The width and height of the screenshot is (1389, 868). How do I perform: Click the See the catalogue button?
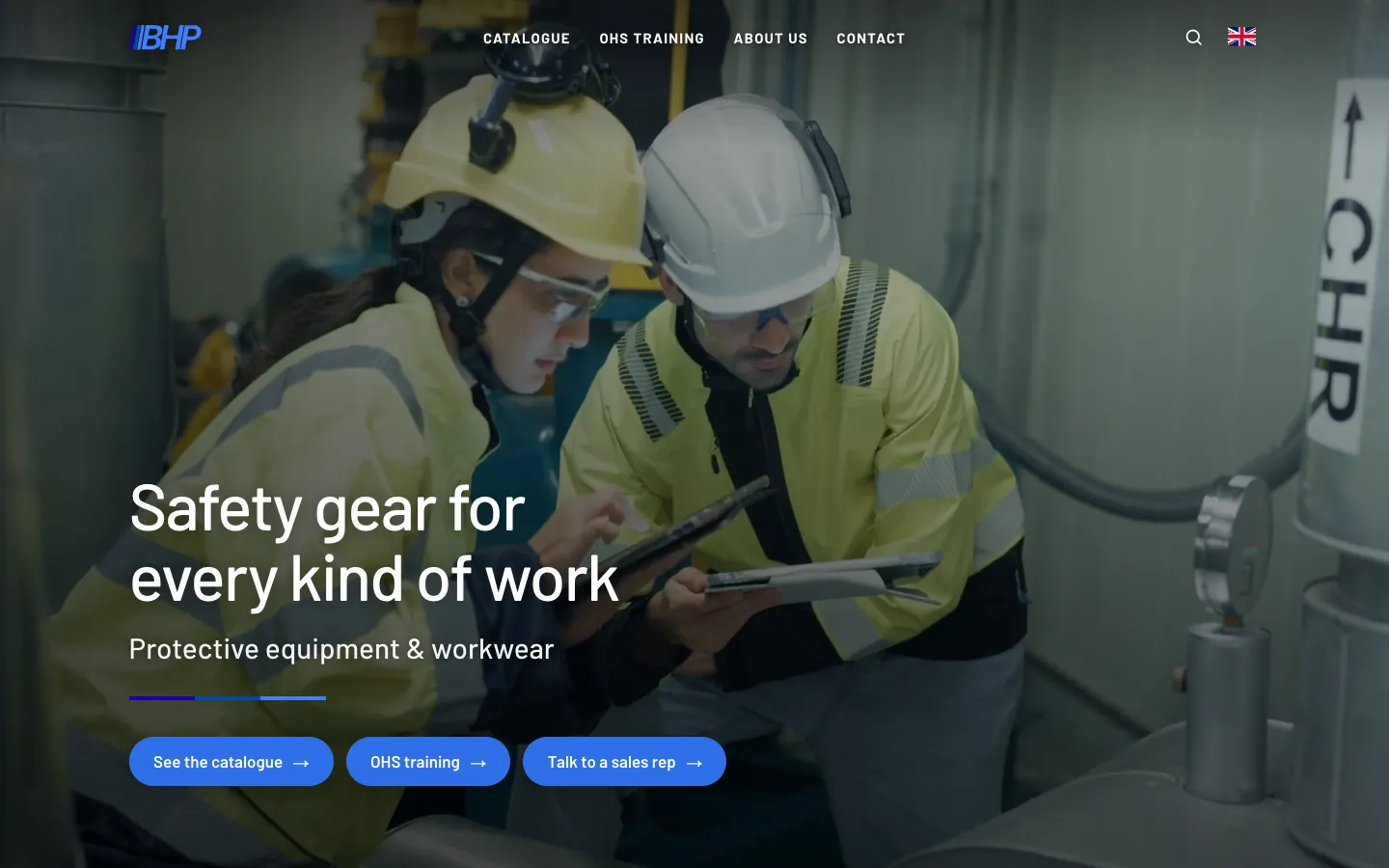(231, 762)
